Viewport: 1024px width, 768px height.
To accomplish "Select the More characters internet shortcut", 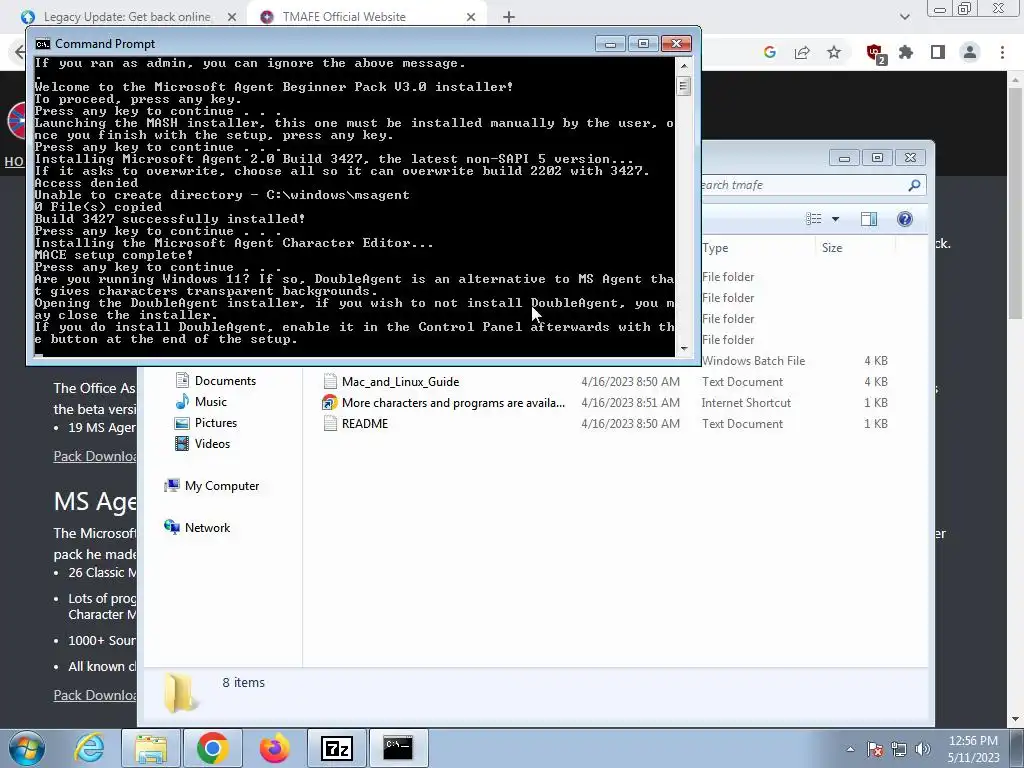I will 444,403.
